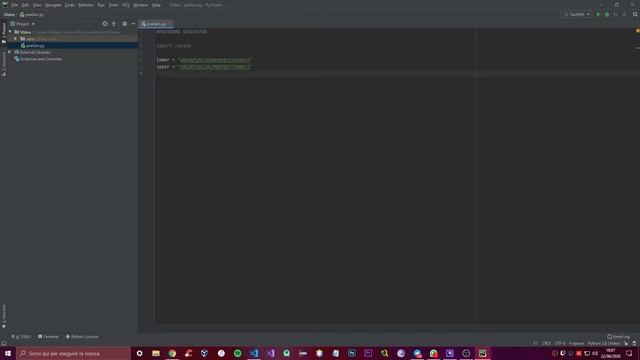Click the CRLF line separator in status bar

546,343
